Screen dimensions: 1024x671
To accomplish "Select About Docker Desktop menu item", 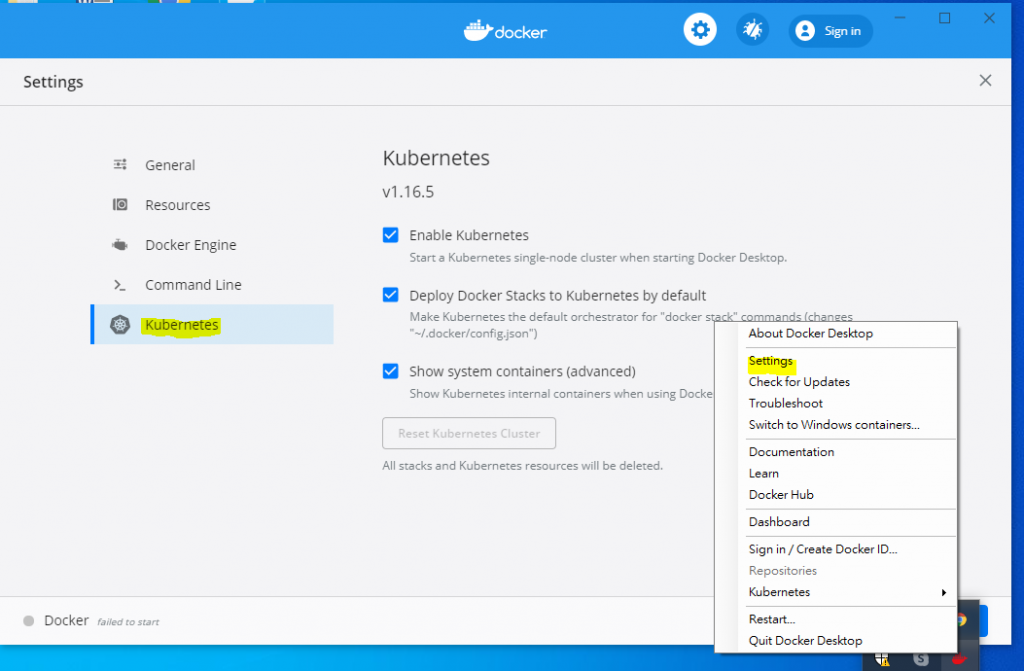I will click(810, 333).
